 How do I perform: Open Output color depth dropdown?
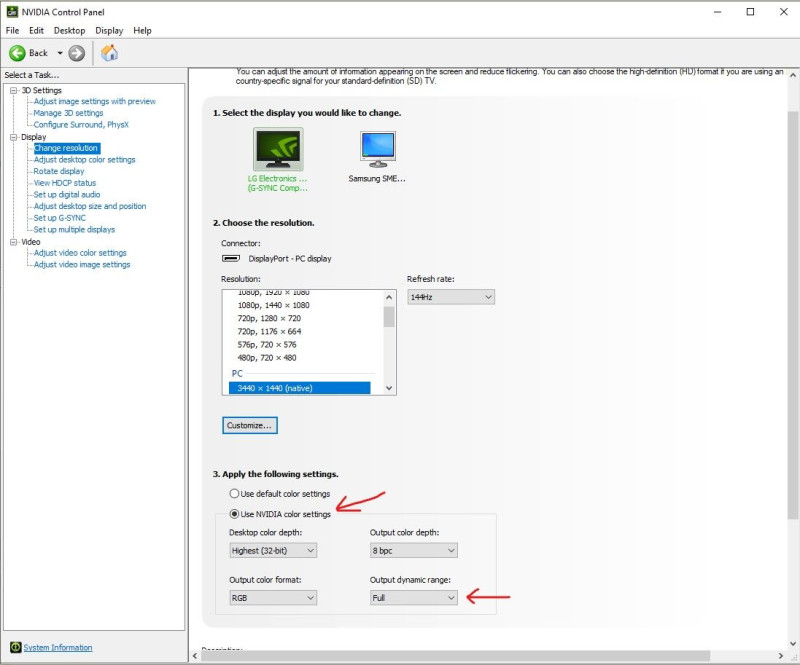coord(413,551)
